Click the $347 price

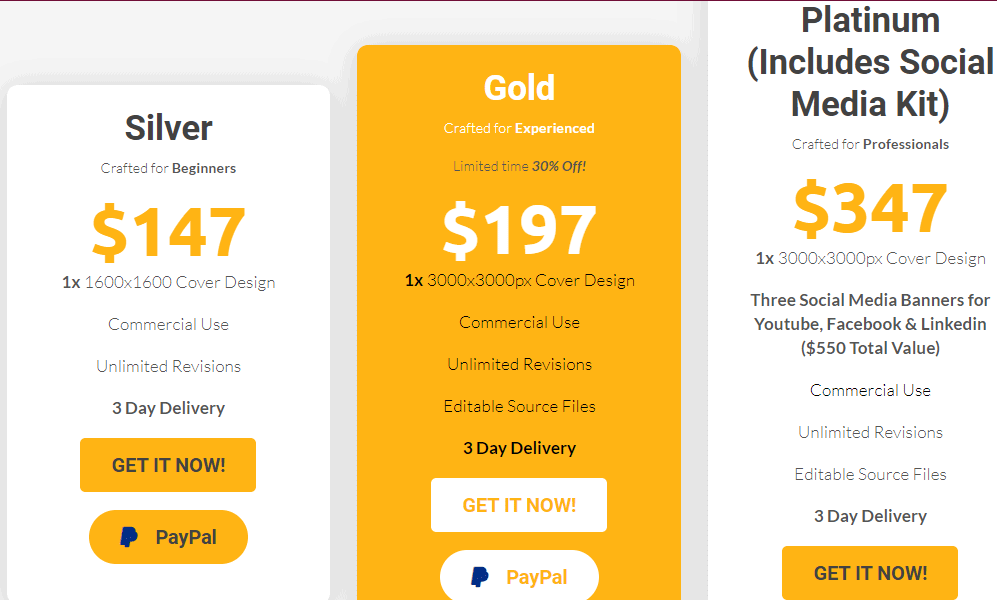coord(870,208)
